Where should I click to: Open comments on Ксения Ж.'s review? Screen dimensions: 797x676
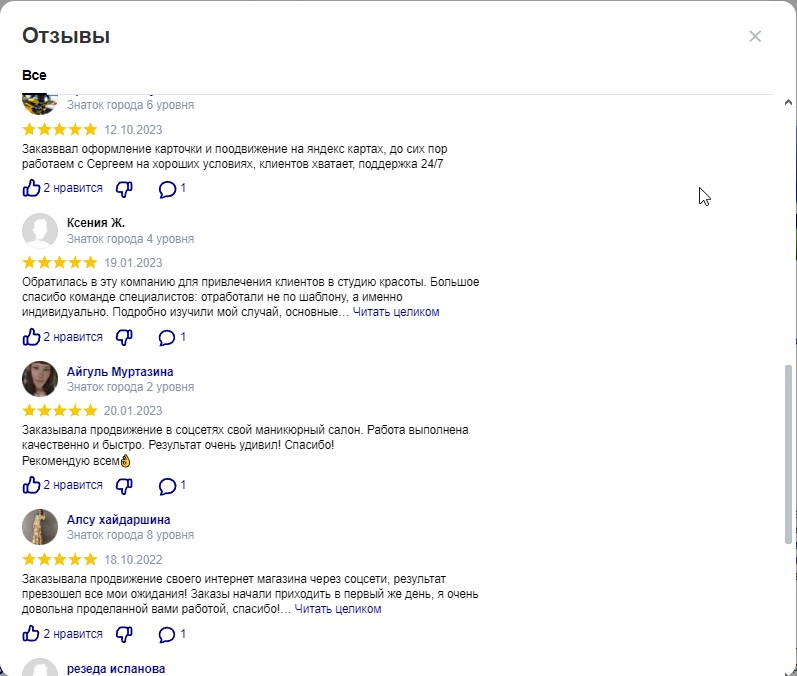[168, 337]
